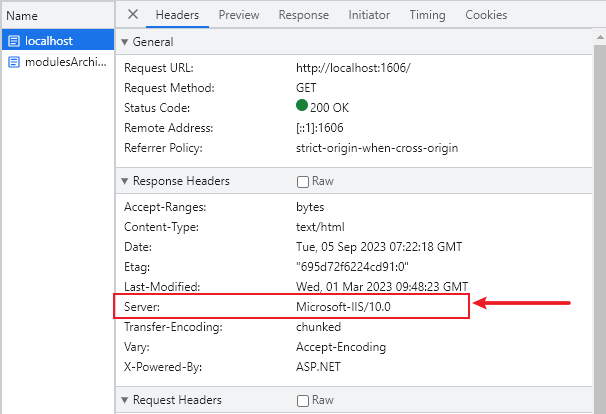
Task: Switch to the Preview tab
Action: point(239,15)
